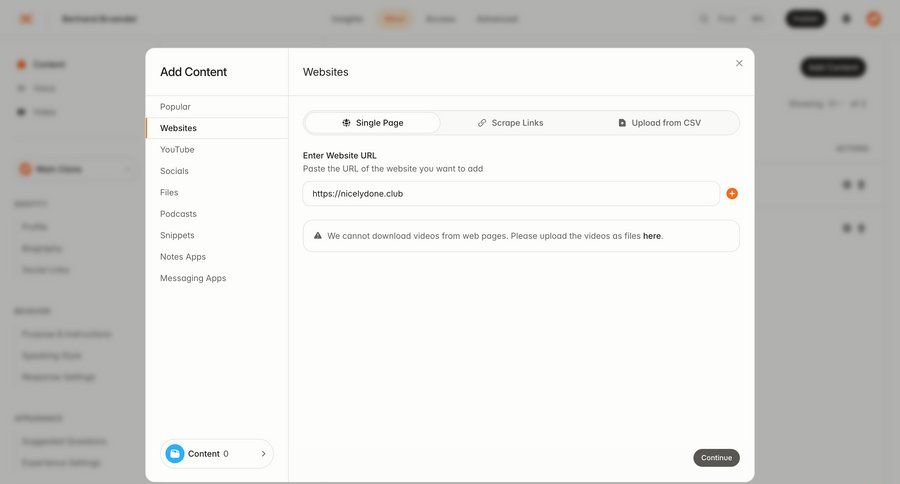The image size is (900, 484).
Task: Click the orange plus icon beside URL field
Action: [732, 193]
